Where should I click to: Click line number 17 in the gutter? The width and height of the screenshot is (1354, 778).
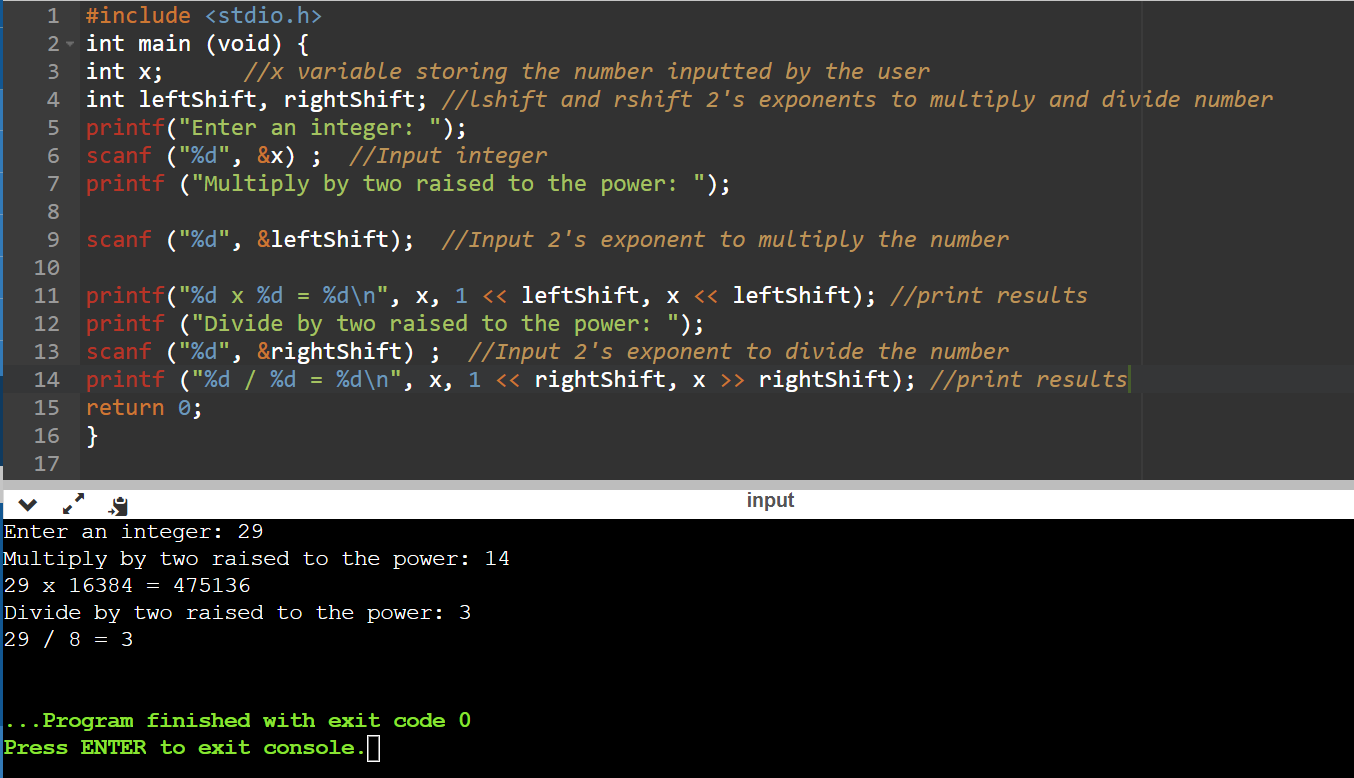pyautogui.click(x=47, y=464)
